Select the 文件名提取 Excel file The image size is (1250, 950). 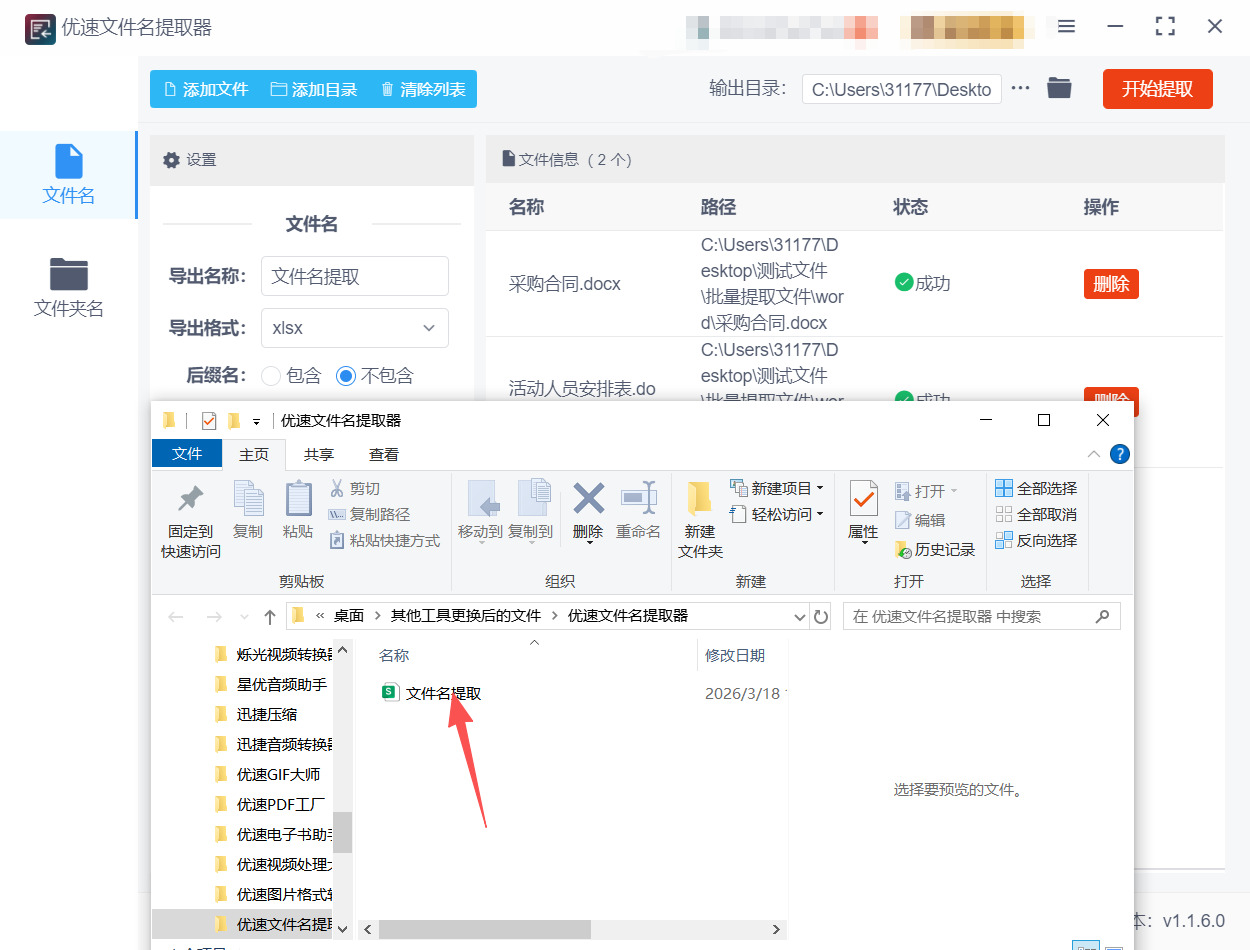[x=442, y=692]
